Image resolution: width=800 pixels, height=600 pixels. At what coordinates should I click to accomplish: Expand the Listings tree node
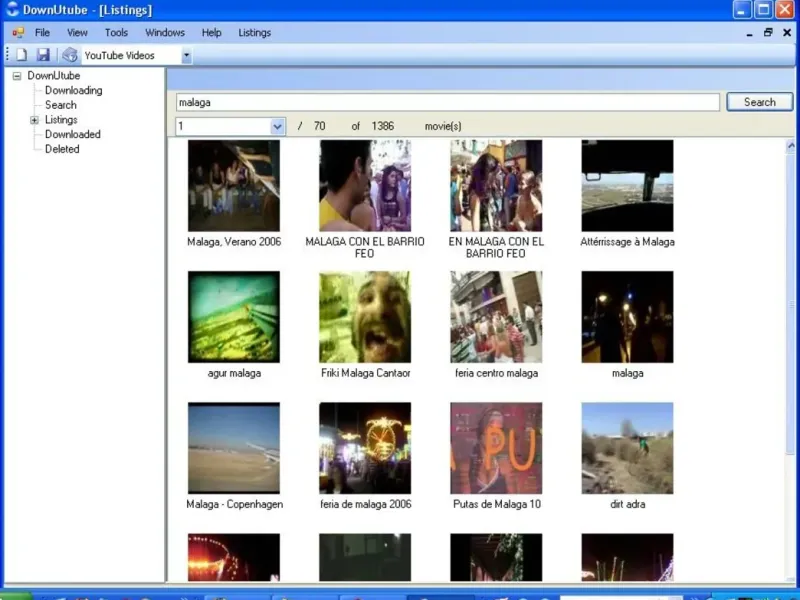(x=34, y=120)
